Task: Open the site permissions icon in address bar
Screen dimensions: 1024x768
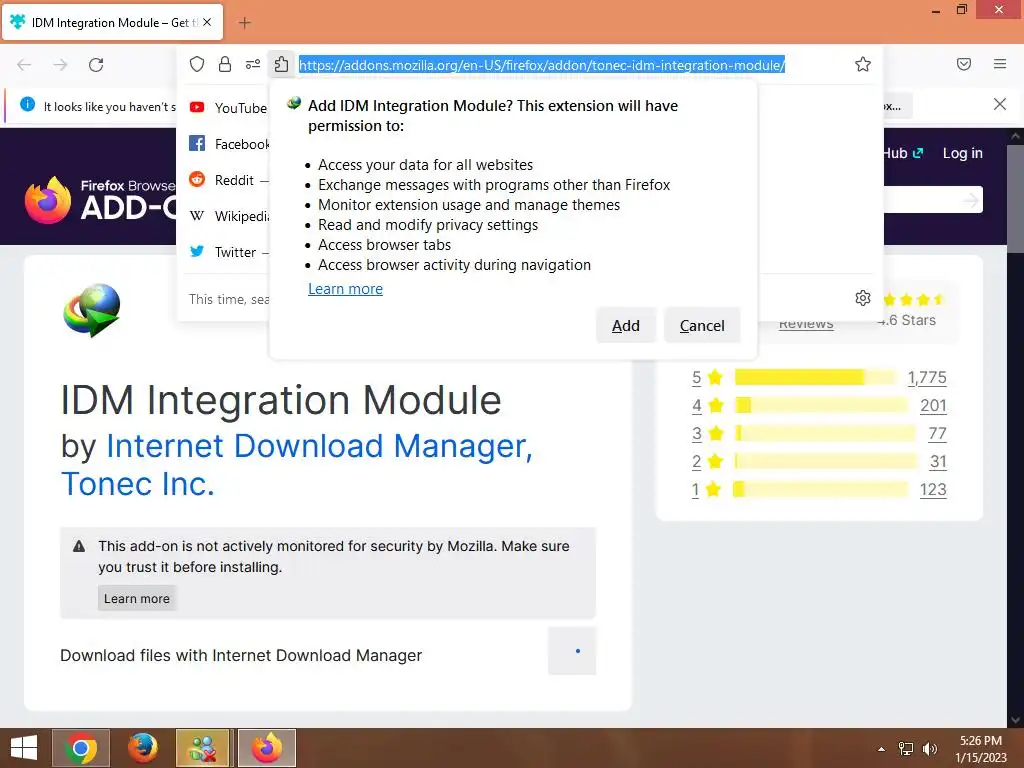Action: (253, 64)
